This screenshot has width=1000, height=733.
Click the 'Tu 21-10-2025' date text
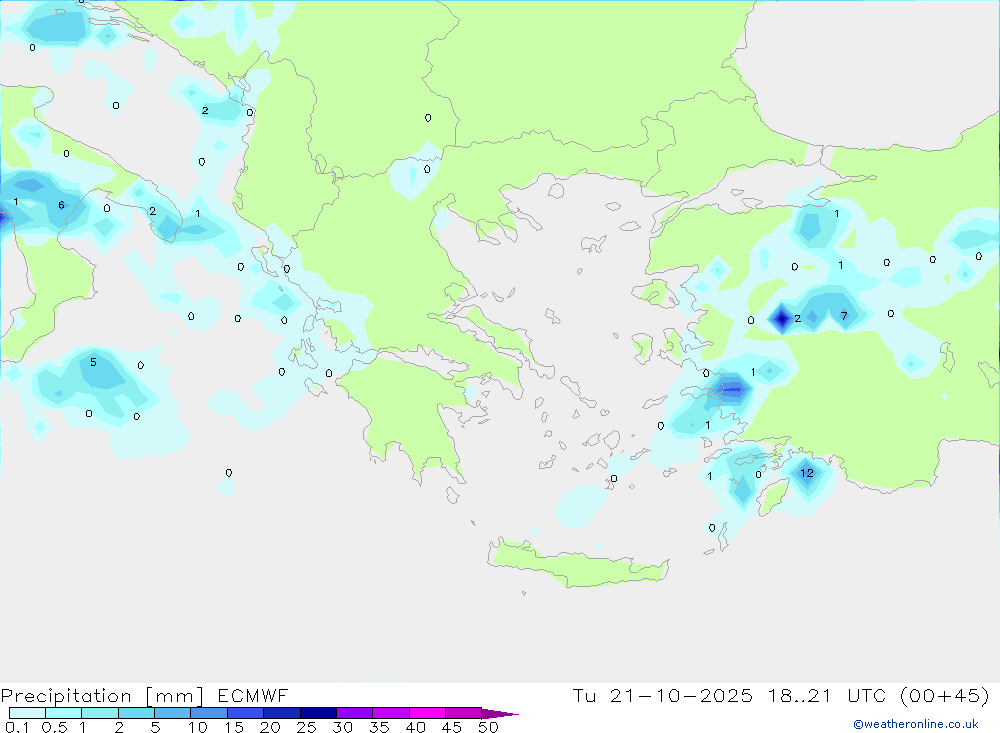pos(662,695)
